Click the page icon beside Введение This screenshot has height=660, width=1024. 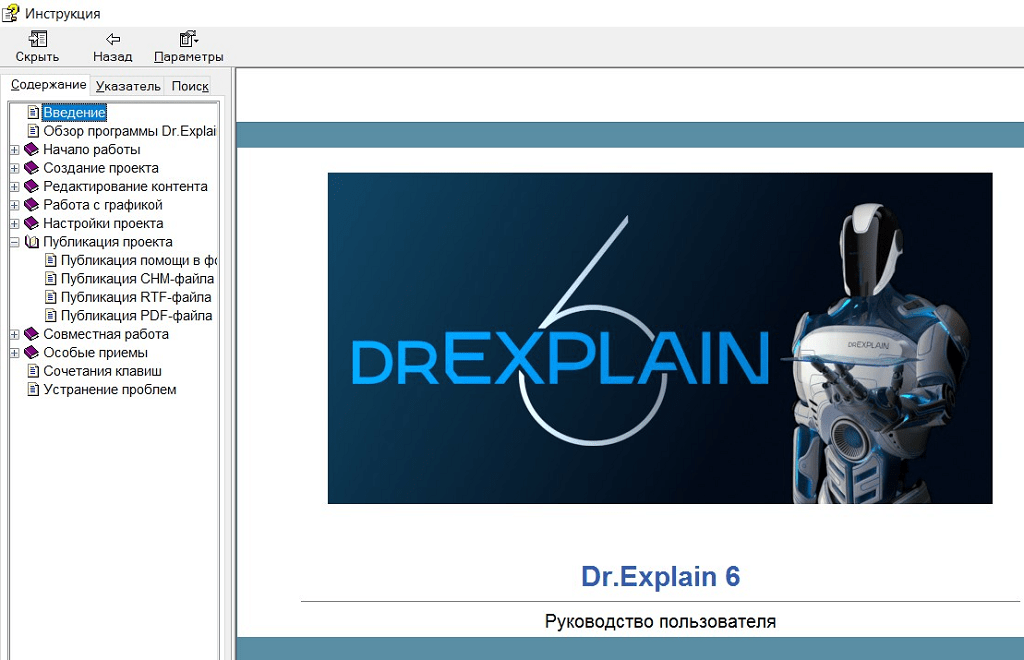pos(33,112)
